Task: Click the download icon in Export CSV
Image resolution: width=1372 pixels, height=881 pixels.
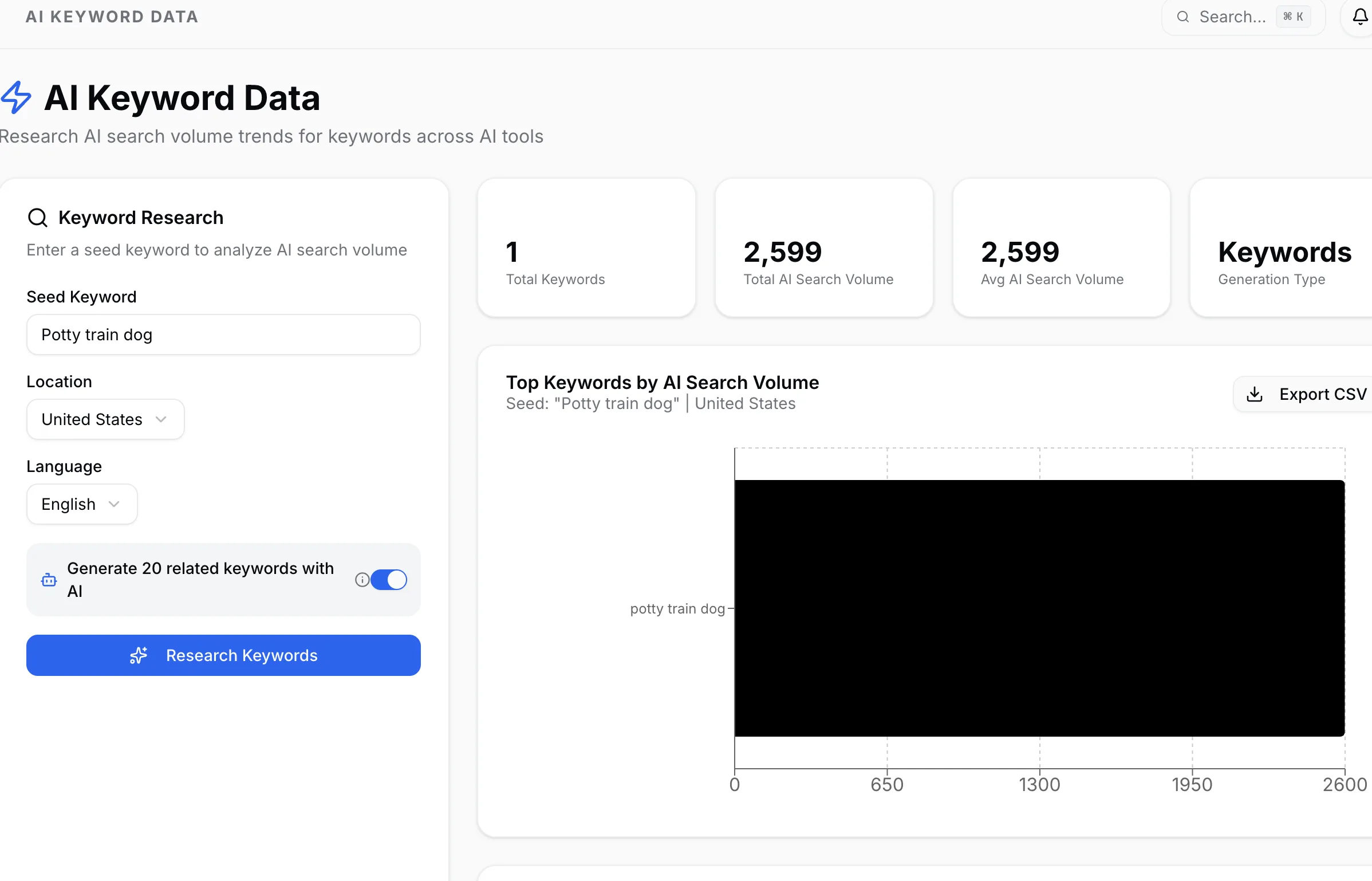Action: [1255, 394]
